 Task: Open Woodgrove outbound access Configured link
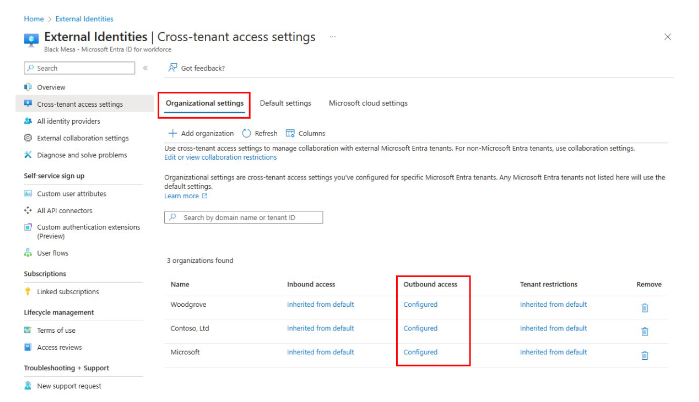(x=420, y=304)
